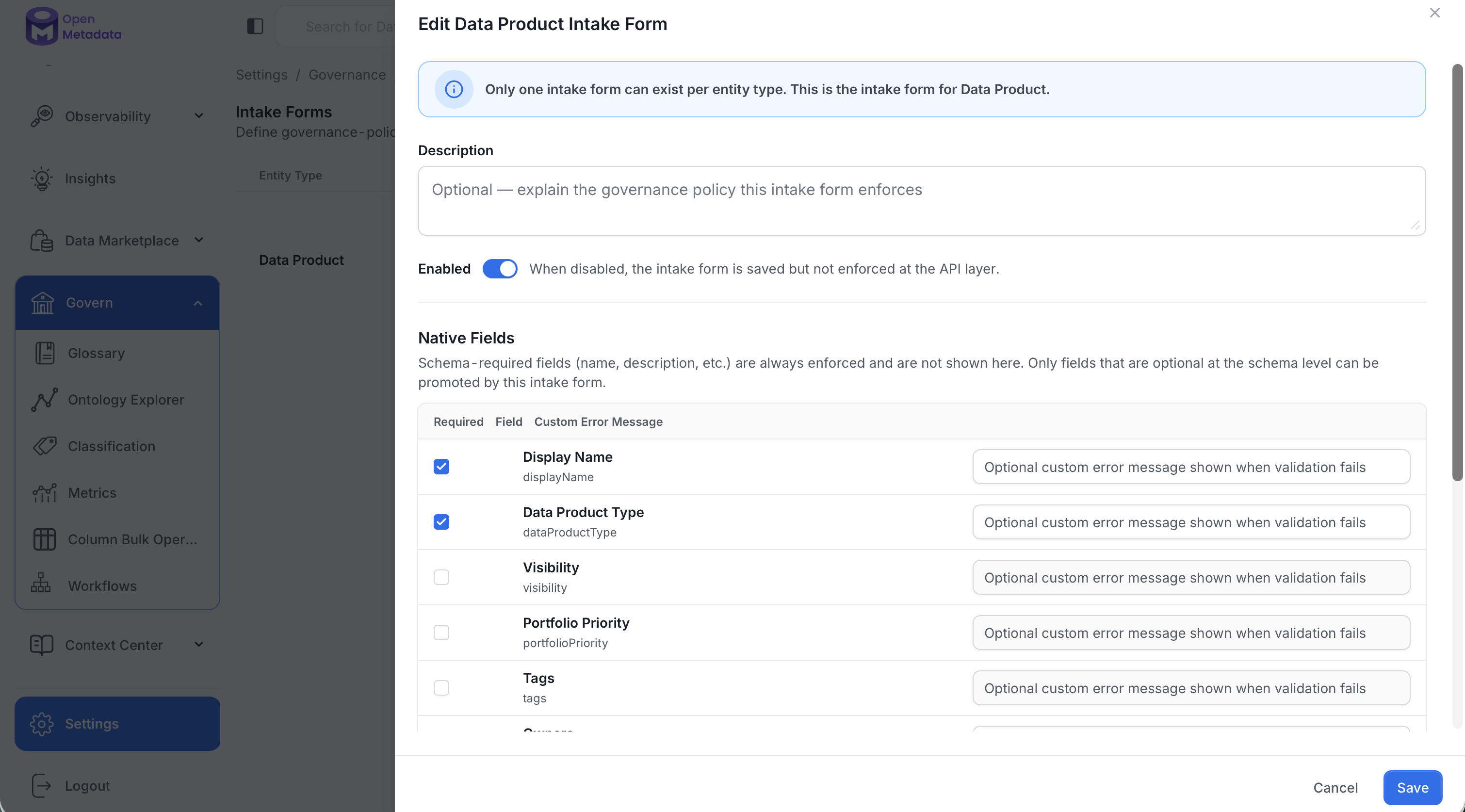
Task: Check the Tags required checkbox
Action: (441, 687)
